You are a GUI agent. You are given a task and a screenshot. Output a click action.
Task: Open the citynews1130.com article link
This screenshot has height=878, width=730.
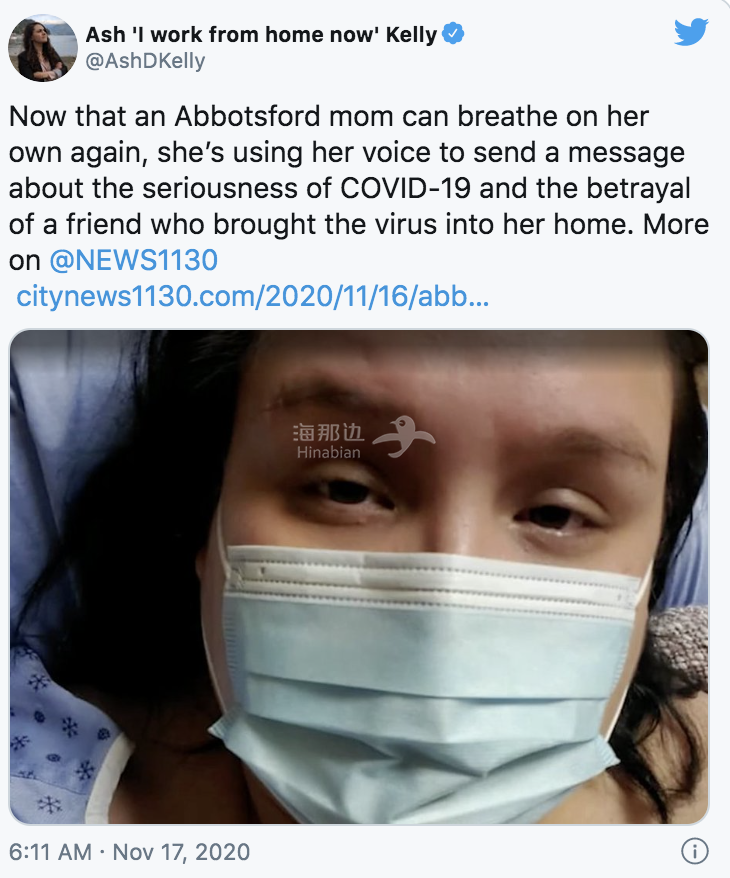(x=252, y=297)
